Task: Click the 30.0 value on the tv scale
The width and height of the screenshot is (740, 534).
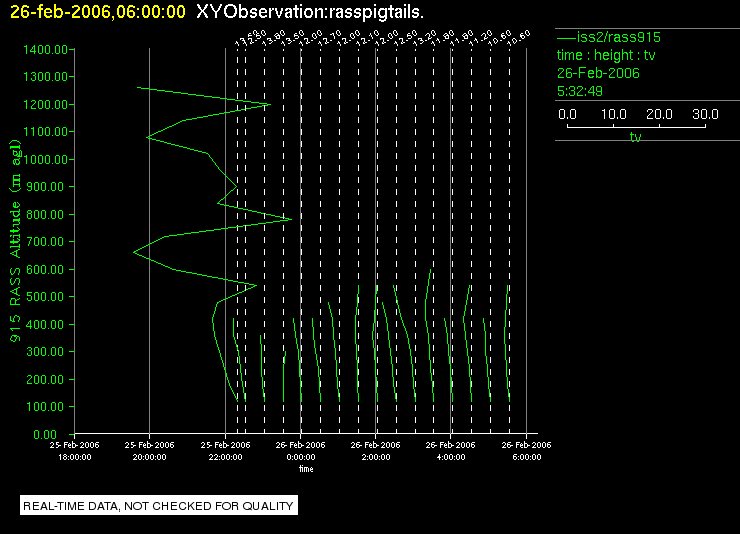Action: coord(705,114)
